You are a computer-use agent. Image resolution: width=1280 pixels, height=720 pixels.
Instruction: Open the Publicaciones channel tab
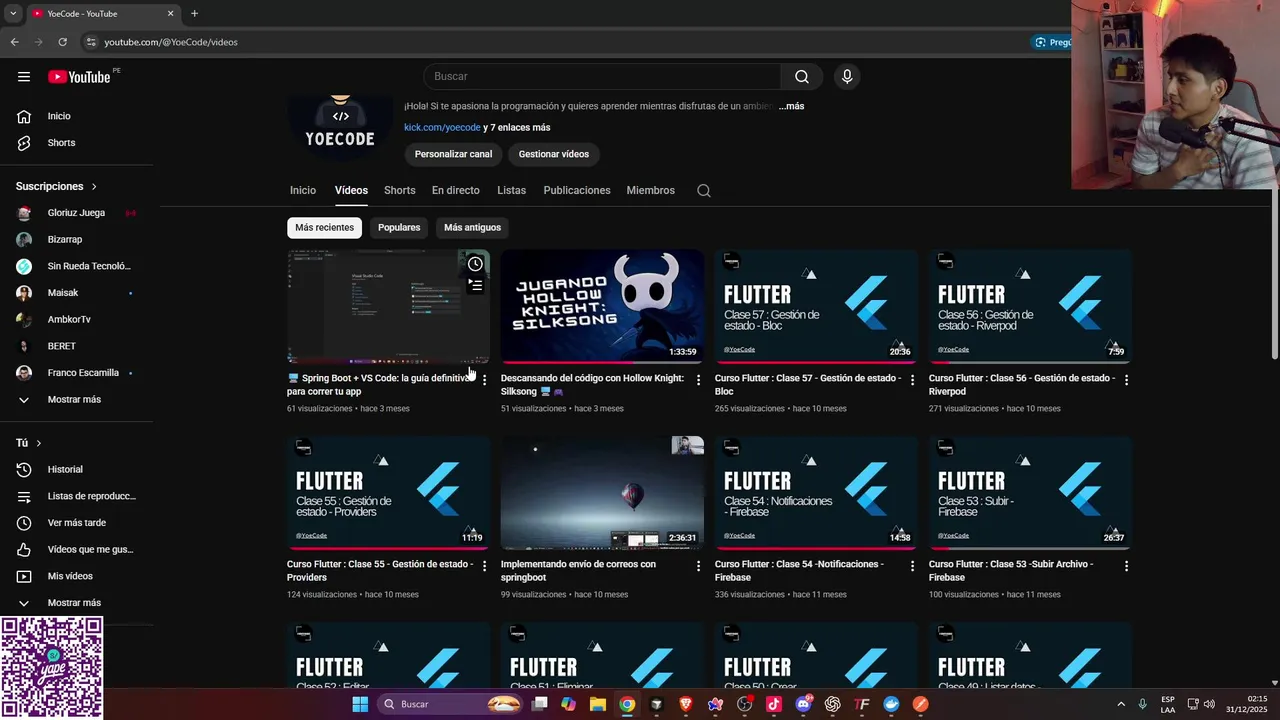tap(577, 191)
